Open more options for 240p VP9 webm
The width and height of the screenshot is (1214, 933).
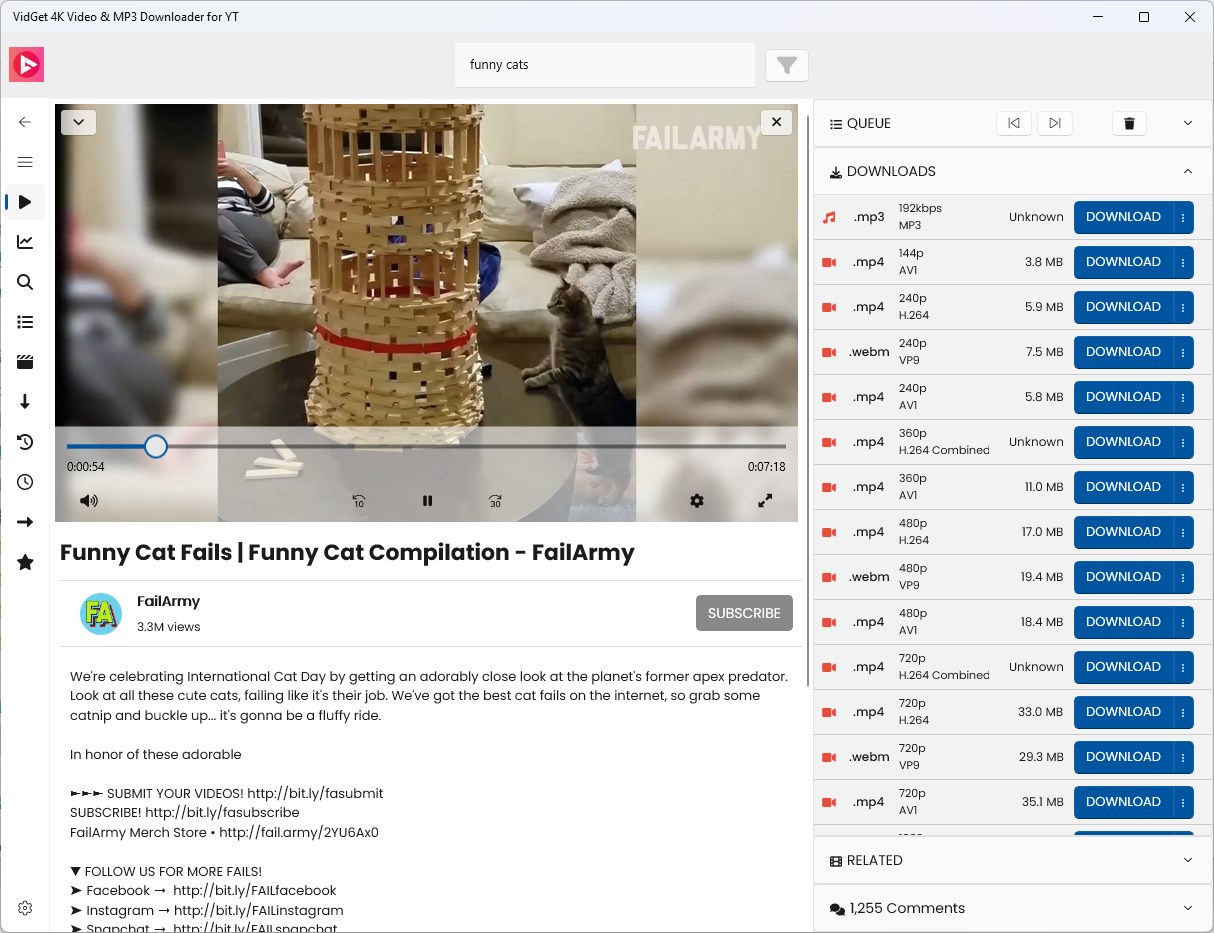tap(1183, 352)
